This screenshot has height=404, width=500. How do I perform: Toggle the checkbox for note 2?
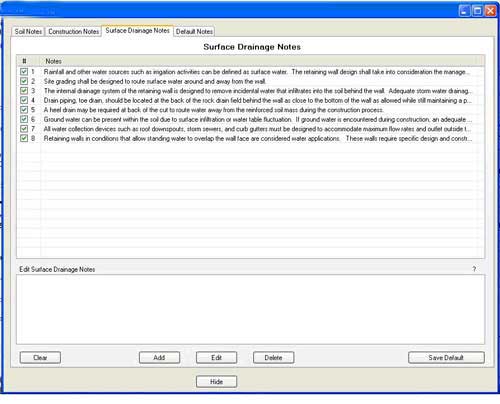pos(24,81)
